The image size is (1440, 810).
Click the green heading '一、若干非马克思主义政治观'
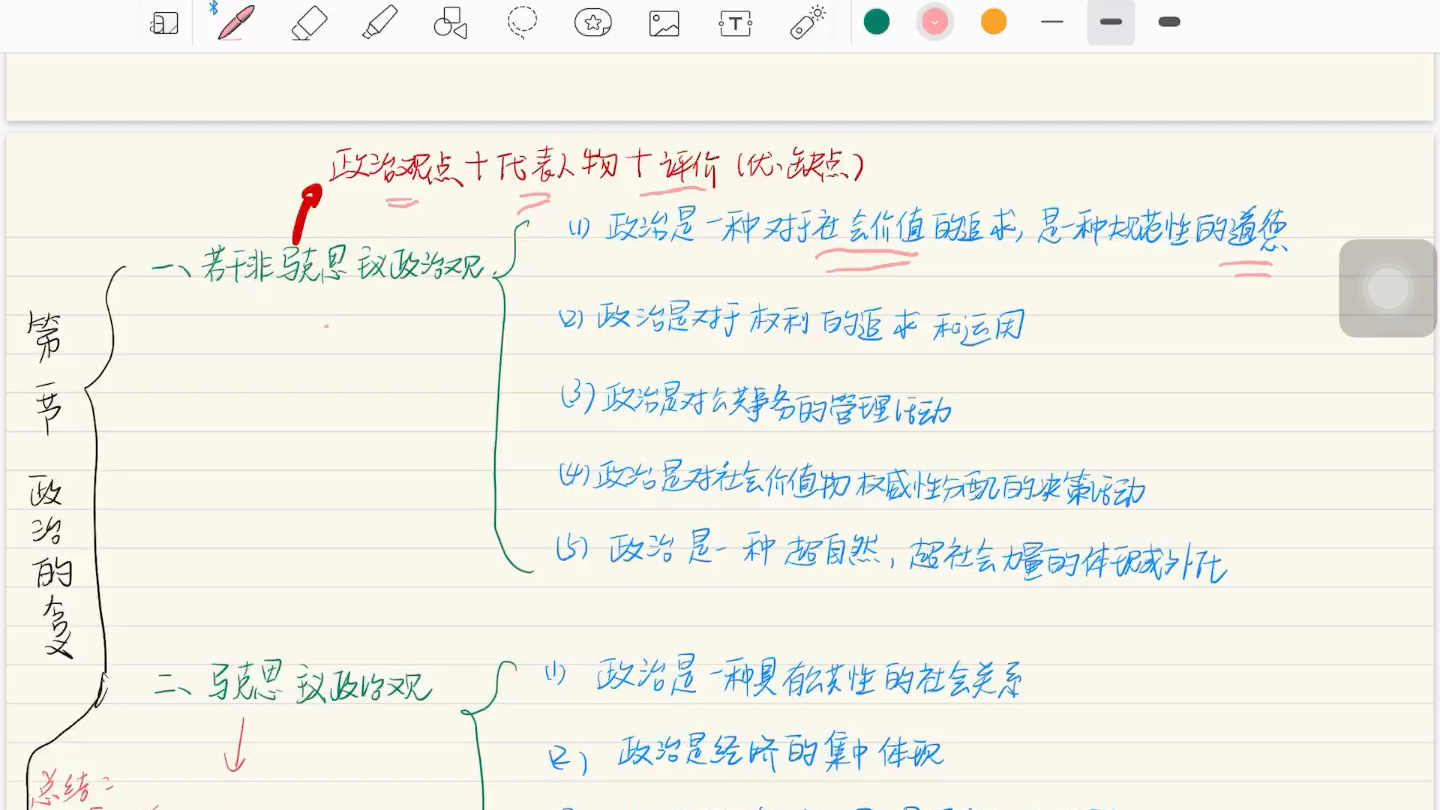click(317, 264)
